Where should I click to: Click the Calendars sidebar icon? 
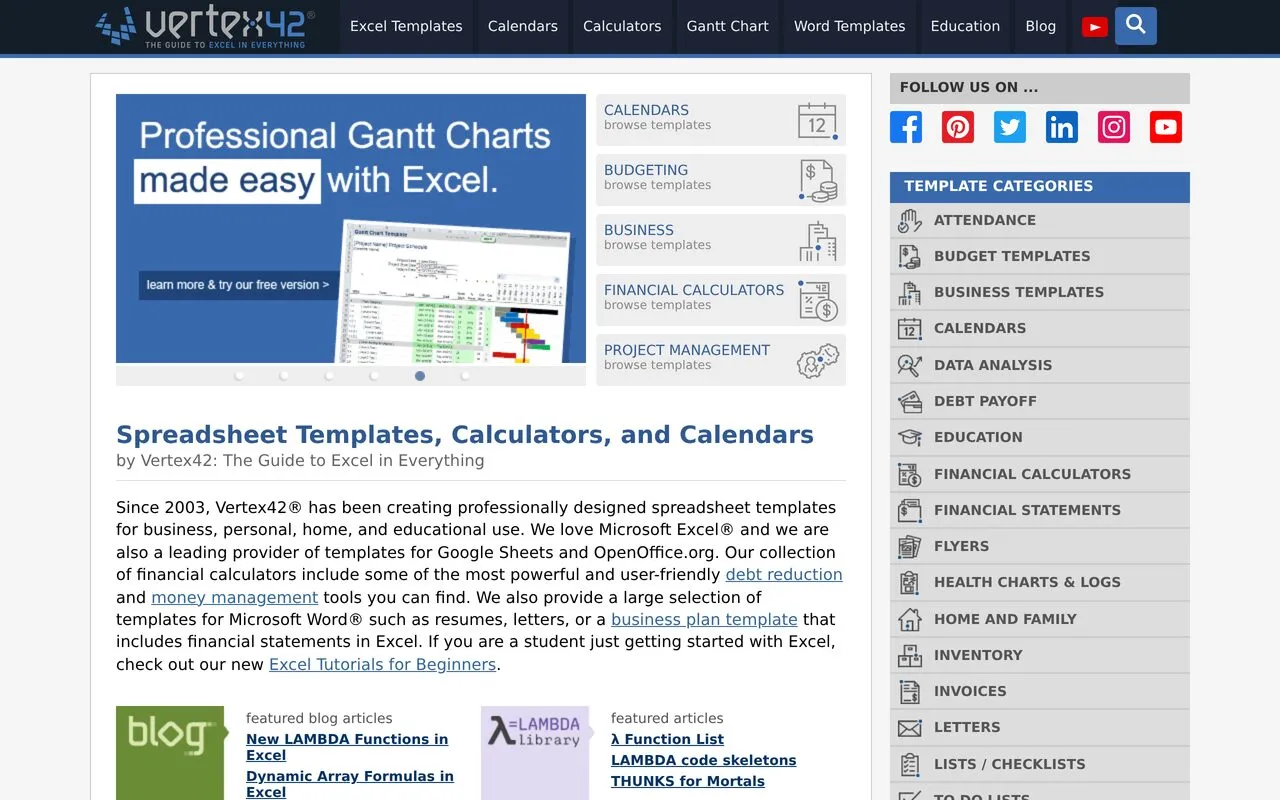coord(910,329)
